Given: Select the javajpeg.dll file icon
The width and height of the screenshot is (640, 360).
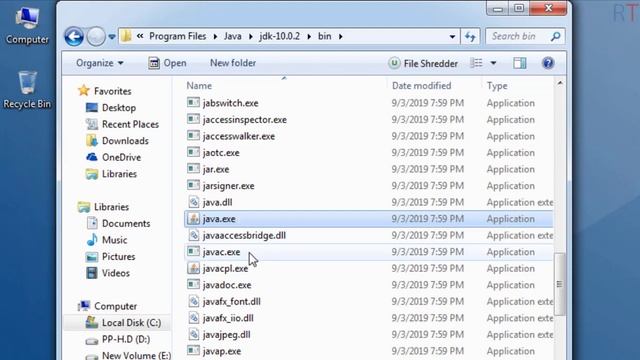Looking at the screenshot, I should click(193, 334).
